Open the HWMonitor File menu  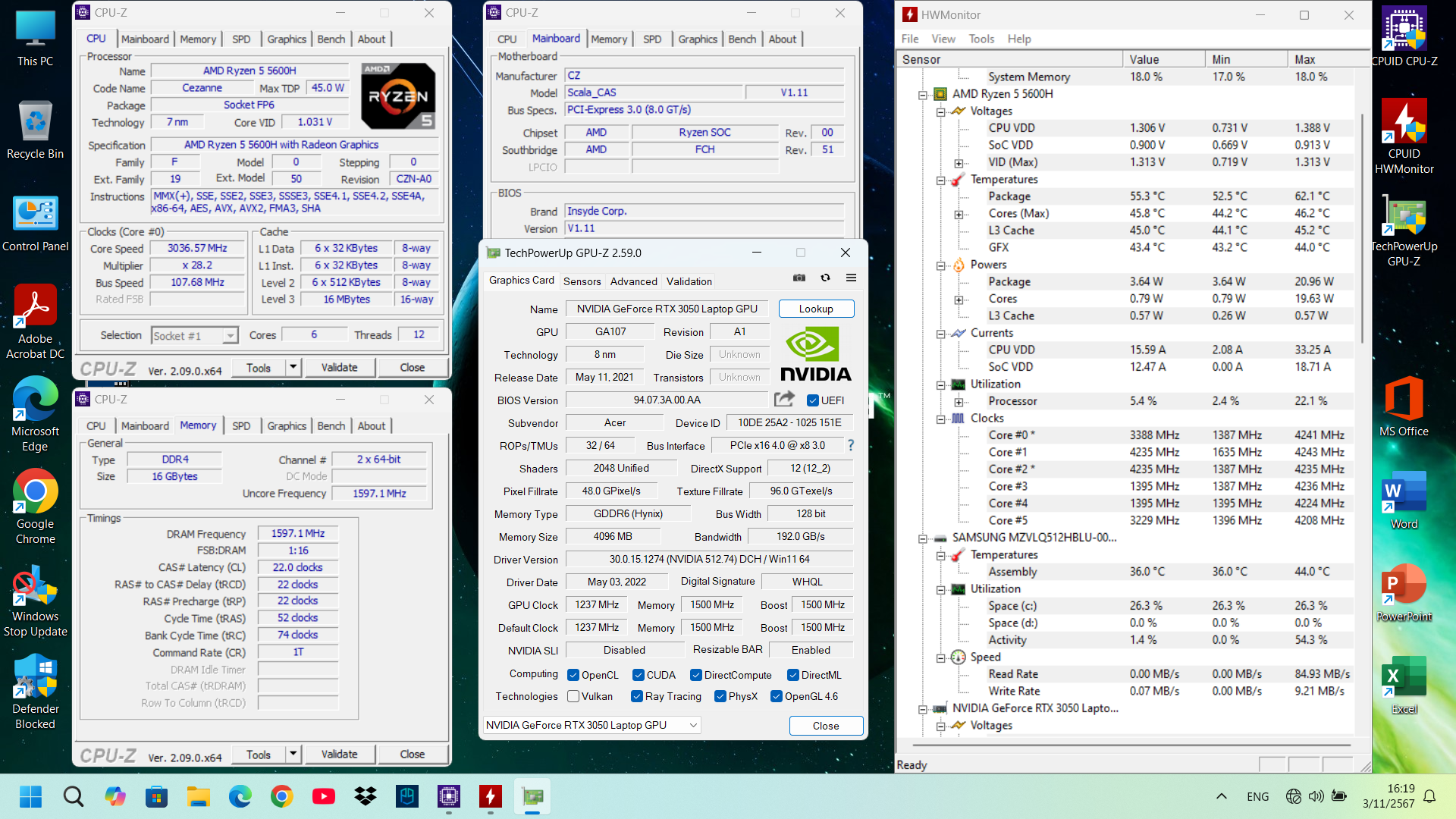point(909,39)
